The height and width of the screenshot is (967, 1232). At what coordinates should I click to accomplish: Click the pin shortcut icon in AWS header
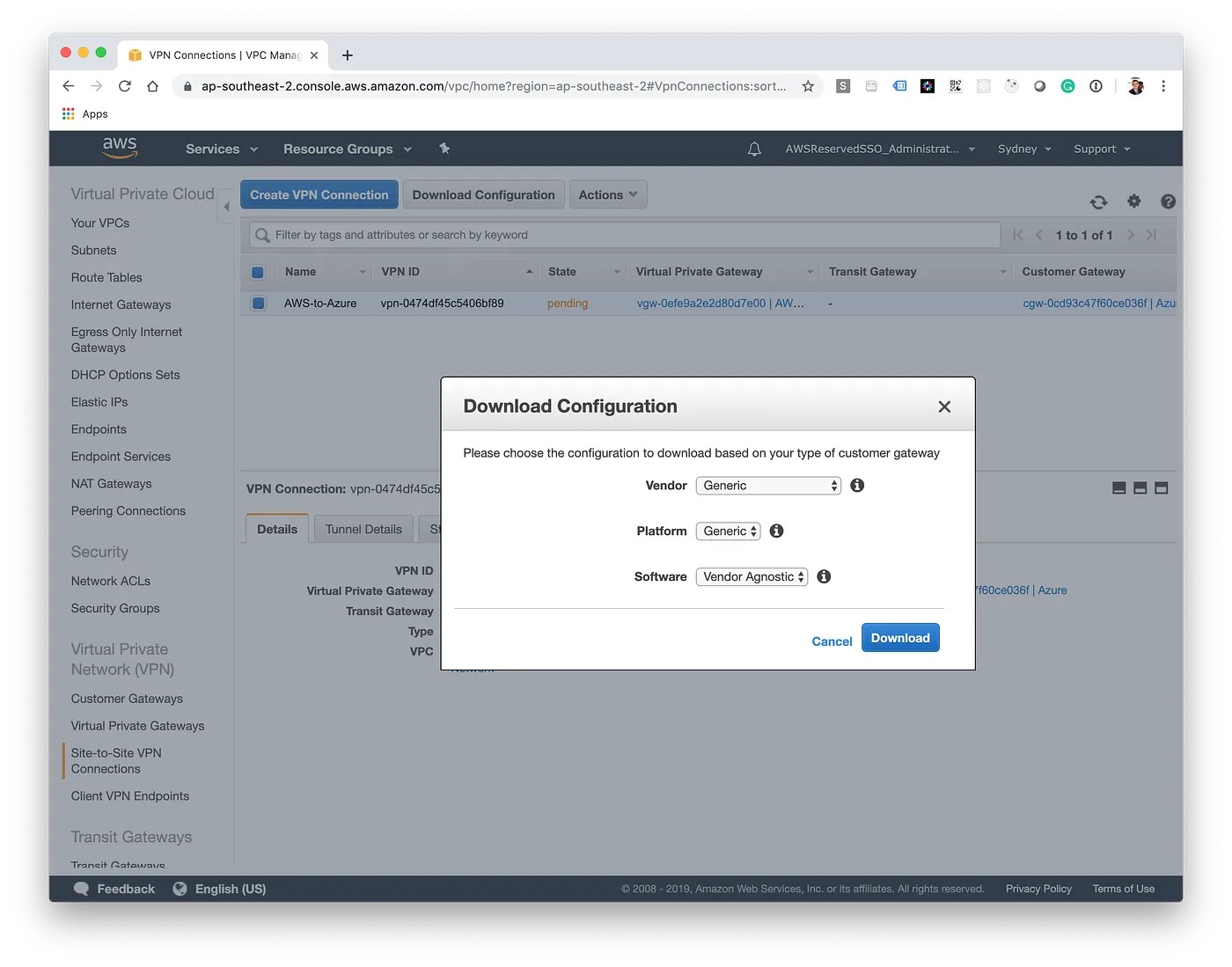pos(444,149)
